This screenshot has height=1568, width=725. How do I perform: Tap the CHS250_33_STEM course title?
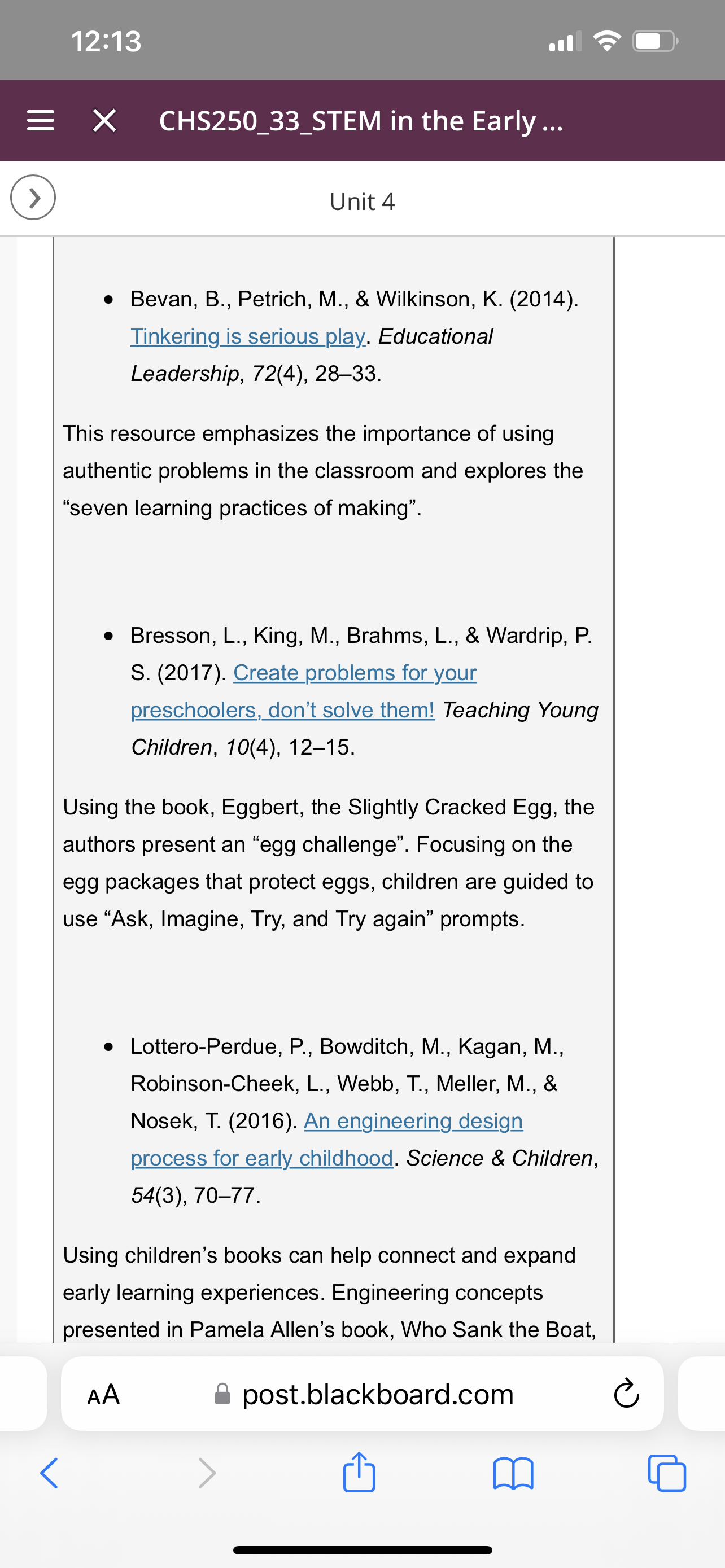(361, 121)
